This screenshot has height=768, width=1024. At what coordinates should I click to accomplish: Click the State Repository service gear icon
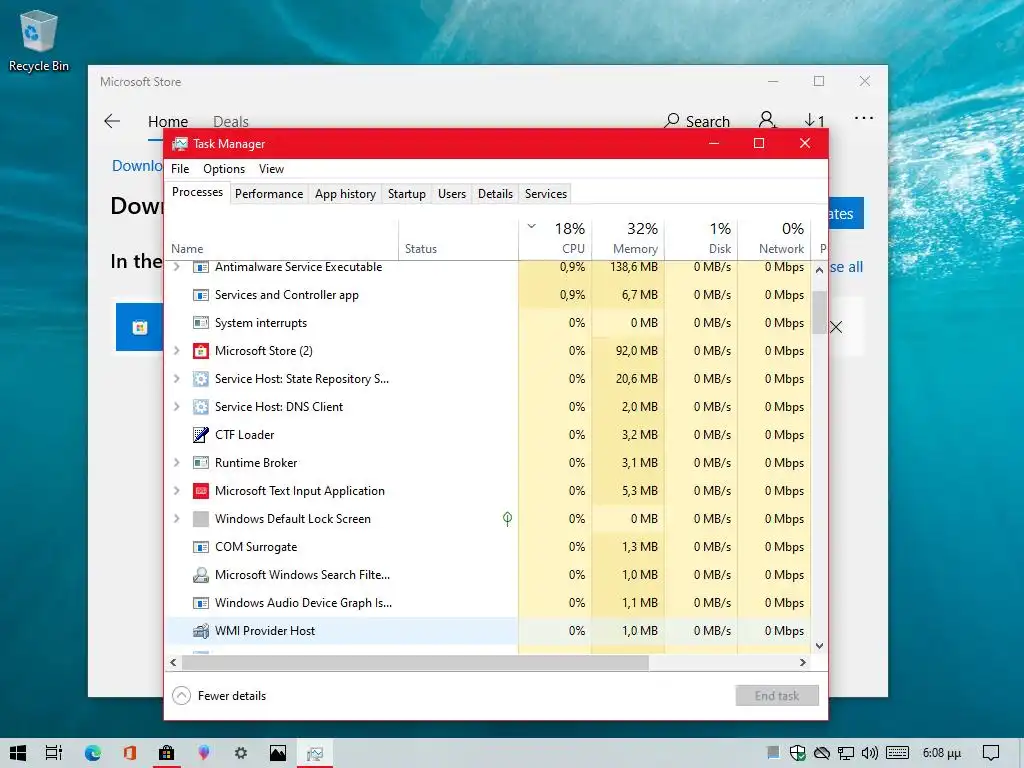coord(200,379)
